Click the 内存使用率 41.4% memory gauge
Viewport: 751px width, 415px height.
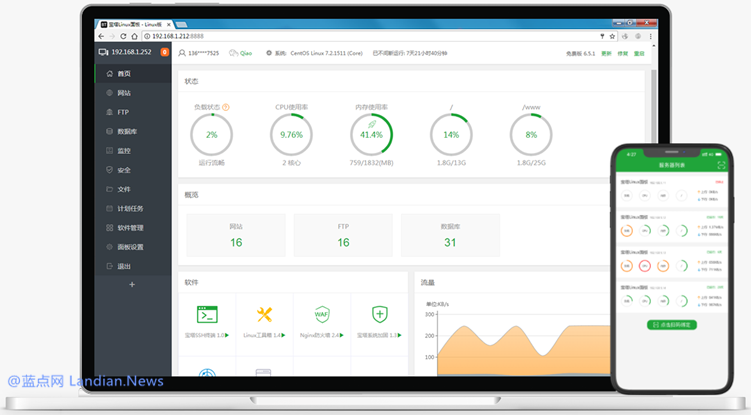tap(371, 134)
